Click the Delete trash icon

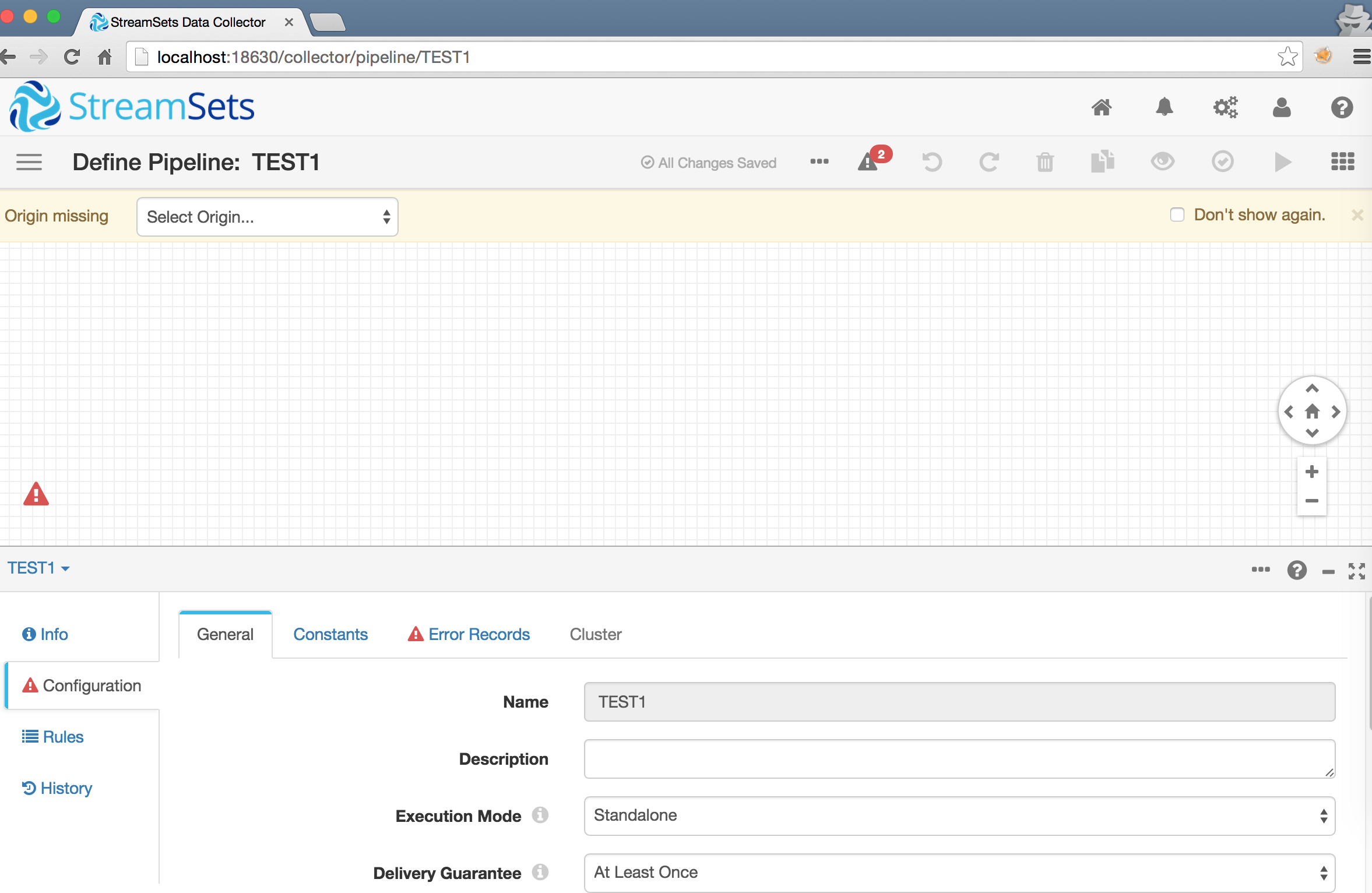pyautogui.click(x=1045, y=162)
